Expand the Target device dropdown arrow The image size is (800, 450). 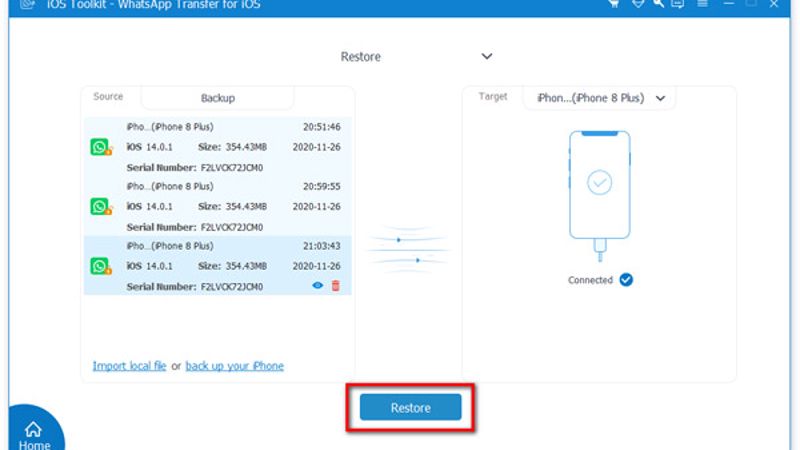coord(660,98)
